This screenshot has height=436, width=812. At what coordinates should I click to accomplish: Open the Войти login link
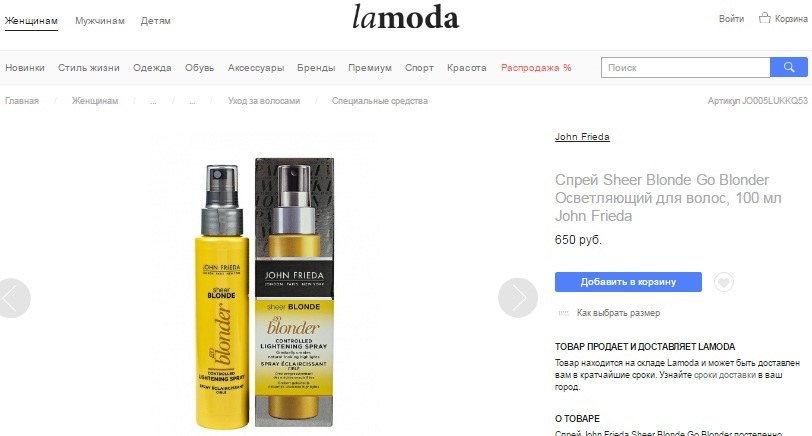[x=731, y=19]
